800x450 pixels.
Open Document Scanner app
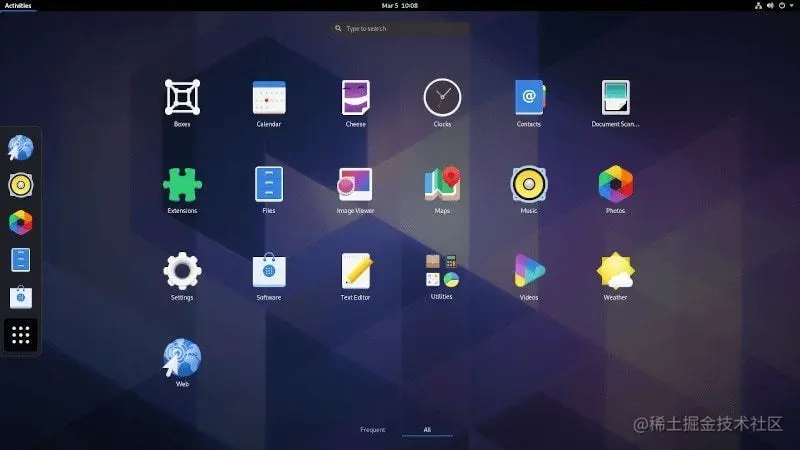click(615, 98)
